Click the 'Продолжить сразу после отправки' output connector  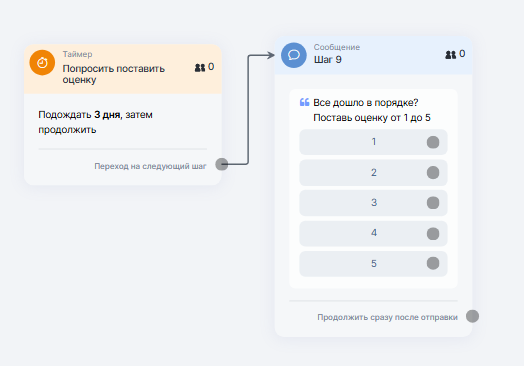(x=473, y=316)
